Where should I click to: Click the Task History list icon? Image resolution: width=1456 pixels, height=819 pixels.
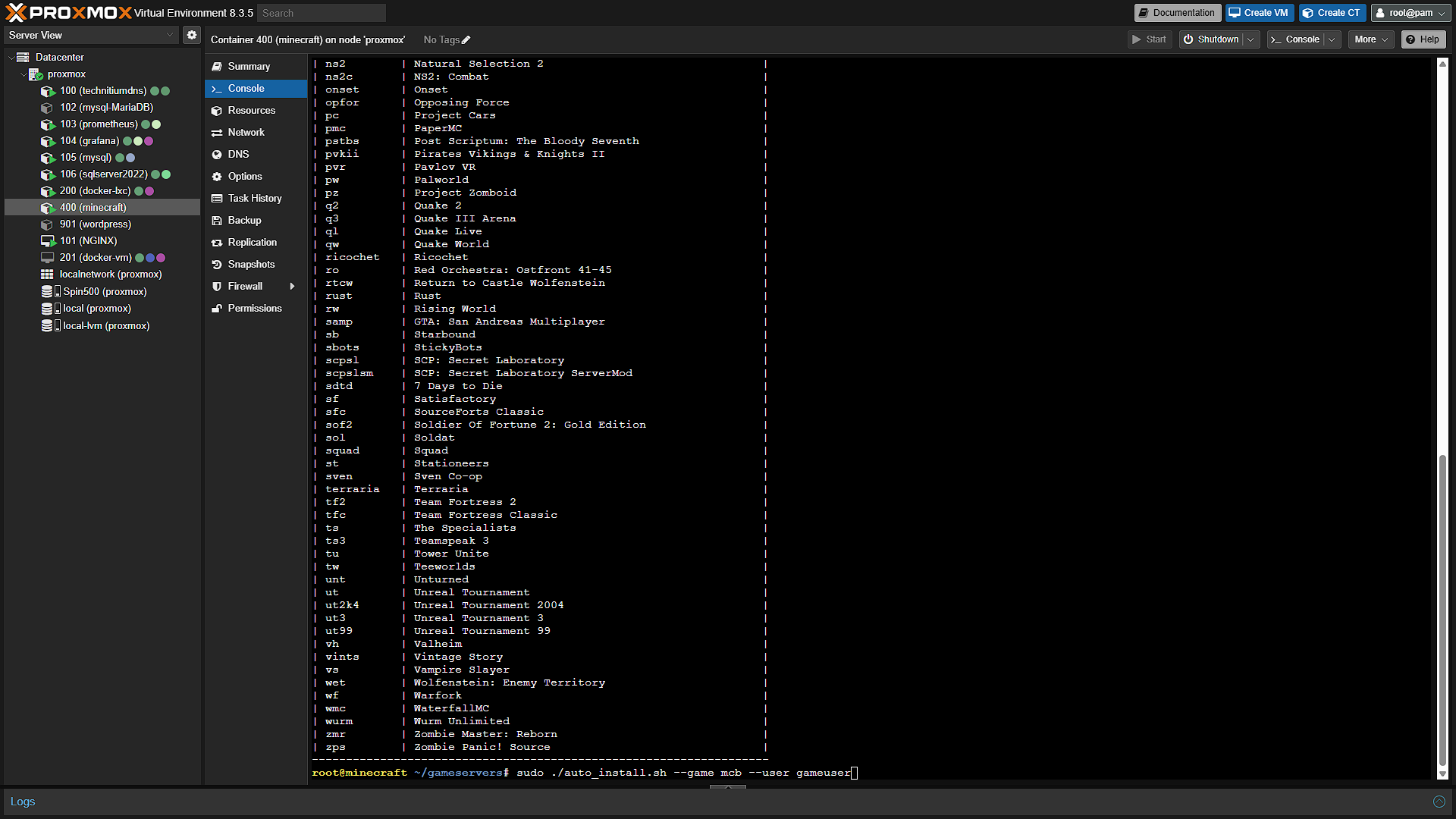click(x=217, y=199)
